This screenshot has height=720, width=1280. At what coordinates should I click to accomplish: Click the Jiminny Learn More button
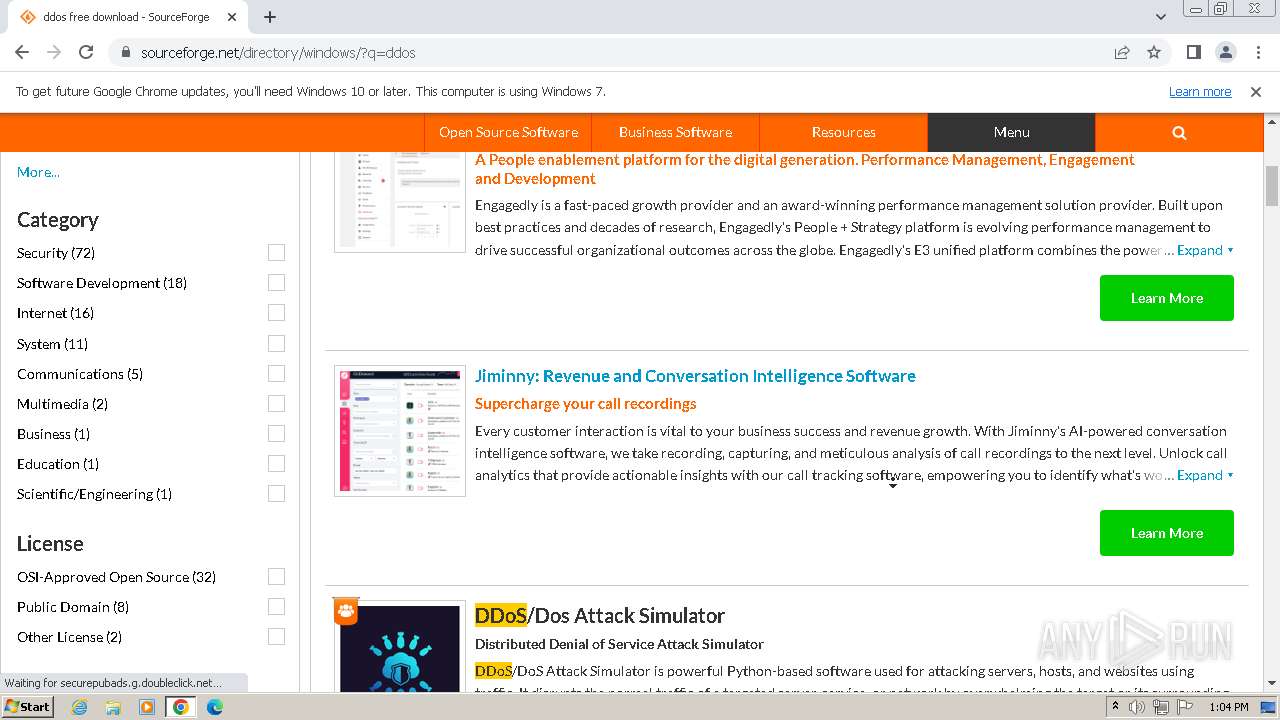pos(1166,533)
